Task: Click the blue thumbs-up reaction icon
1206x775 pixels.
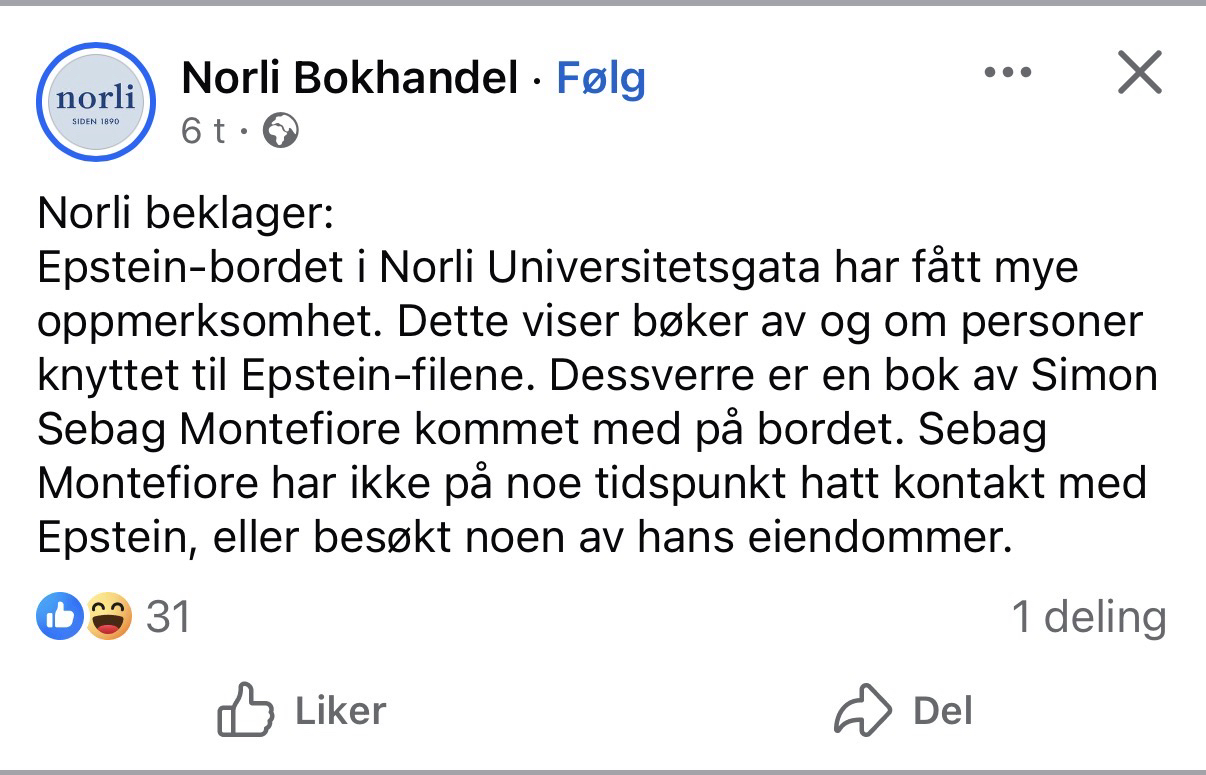Action: click(x=59, y=617)
